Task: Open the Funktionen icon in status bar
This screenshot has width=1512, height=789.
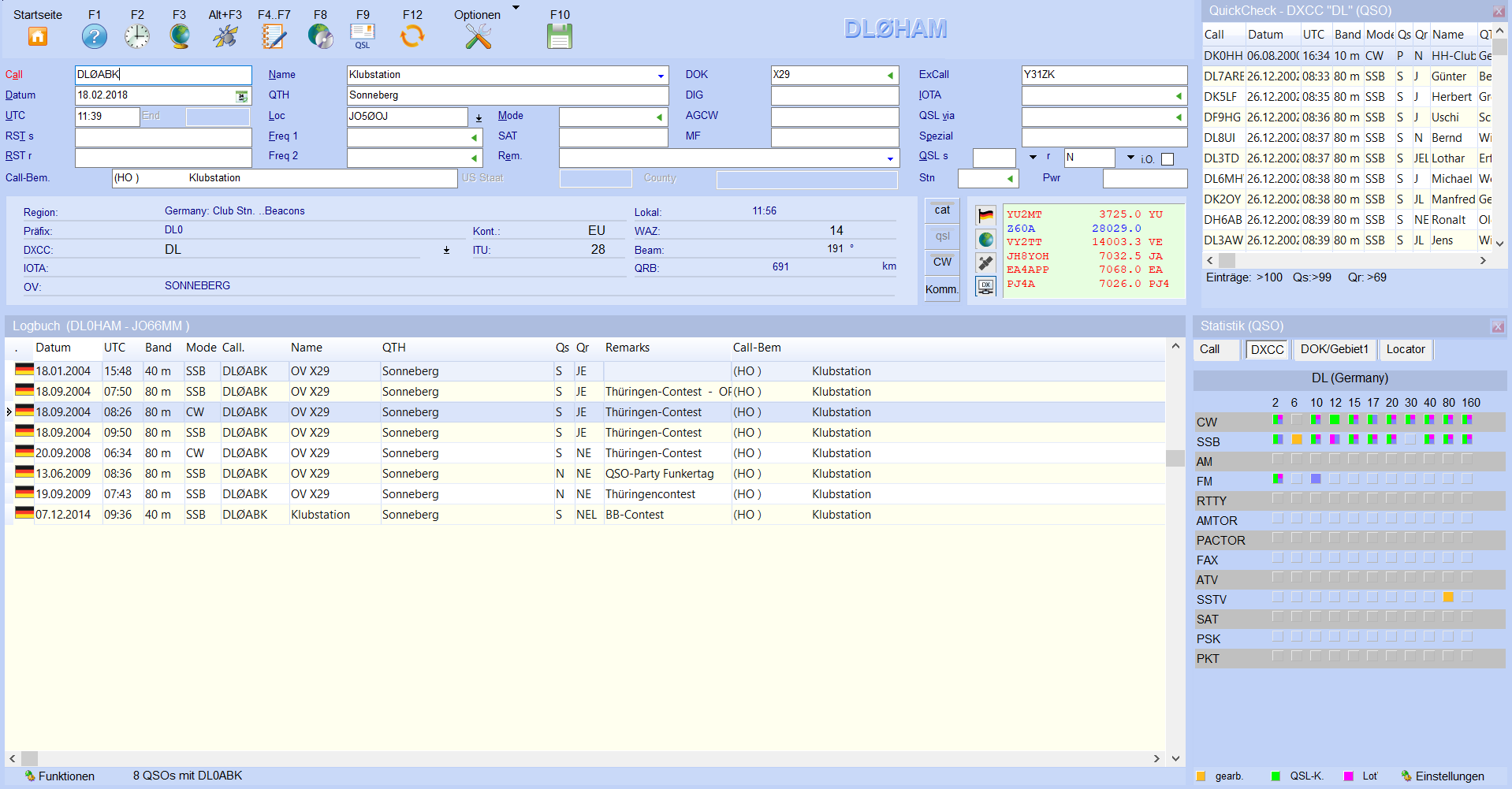Action: pyautogui.click(x=30, y=776)
